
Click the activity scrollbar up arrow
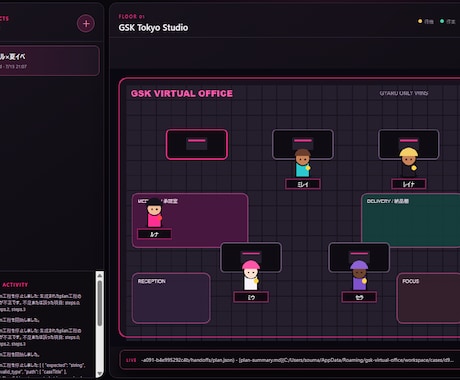(100, 275)
